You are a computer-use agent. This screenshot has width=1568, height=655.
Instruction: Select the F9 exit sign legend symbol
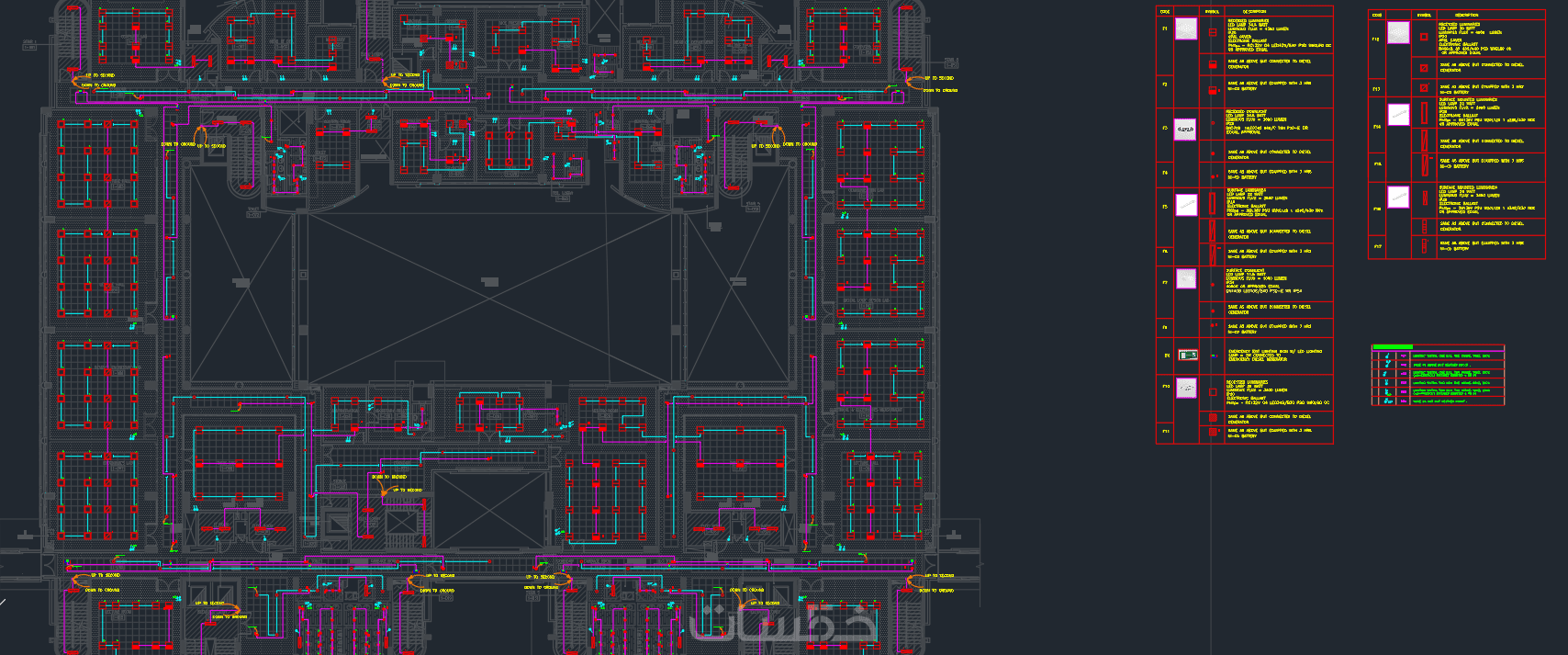[x=1214, y=356]
